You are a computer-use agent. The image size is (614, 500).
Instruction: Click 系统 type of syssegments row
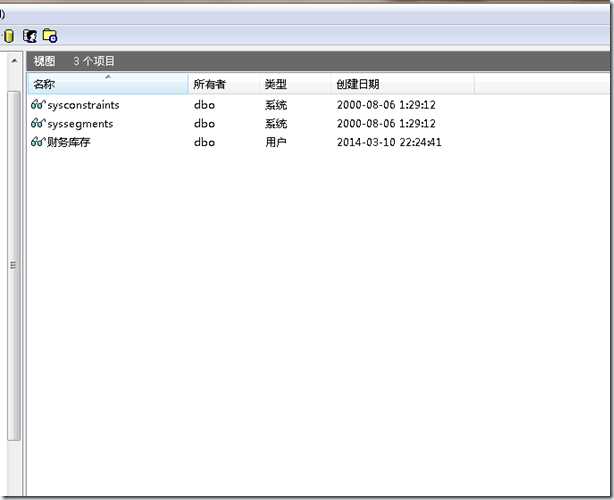pyautogui.click(x=276, y=123)
